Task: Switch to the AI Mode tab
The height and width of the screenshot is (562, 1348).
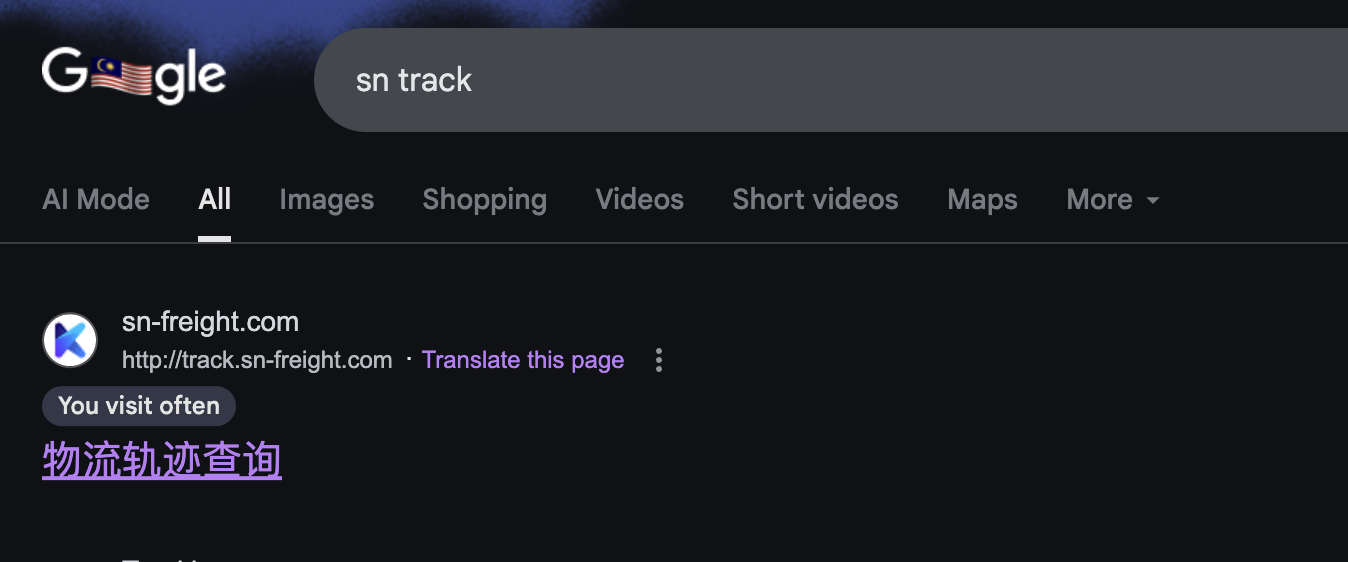Action: click(96, 200)
